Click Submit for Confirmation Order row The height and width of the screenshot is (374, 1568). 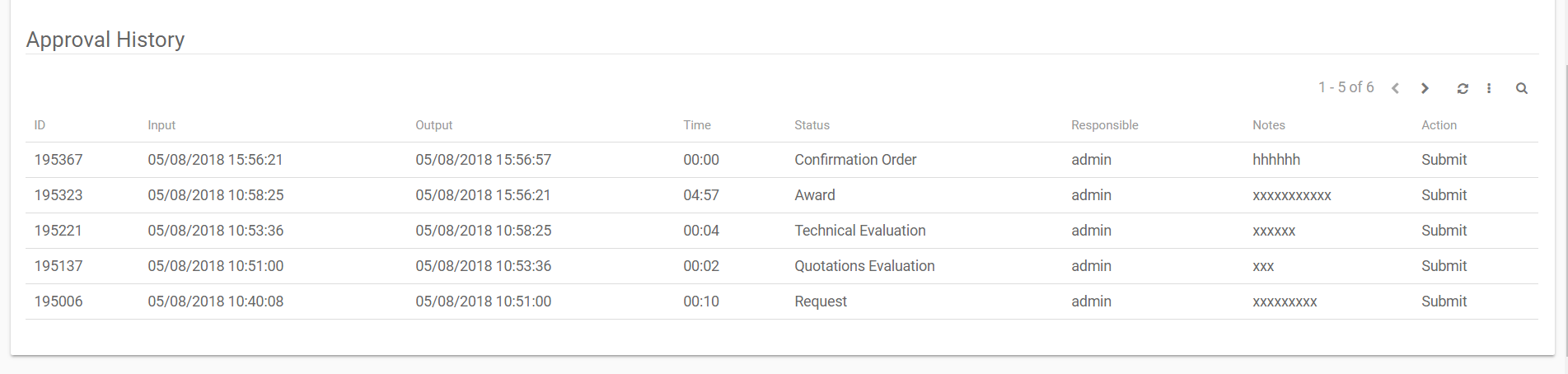pyautogui.click(x=1444, y=160)
